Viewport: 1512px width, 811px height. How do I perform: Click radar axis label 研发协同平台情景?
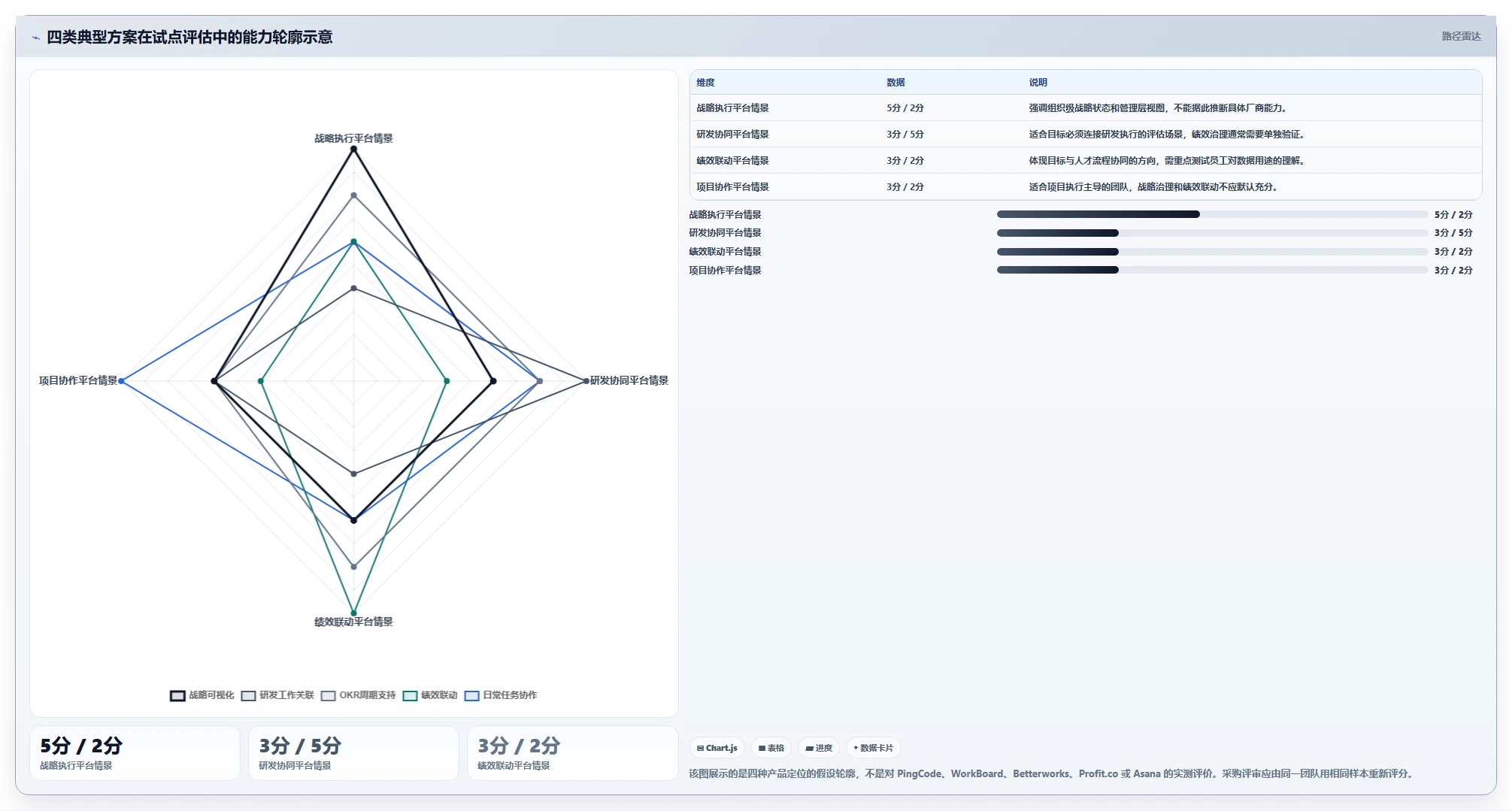629,381
